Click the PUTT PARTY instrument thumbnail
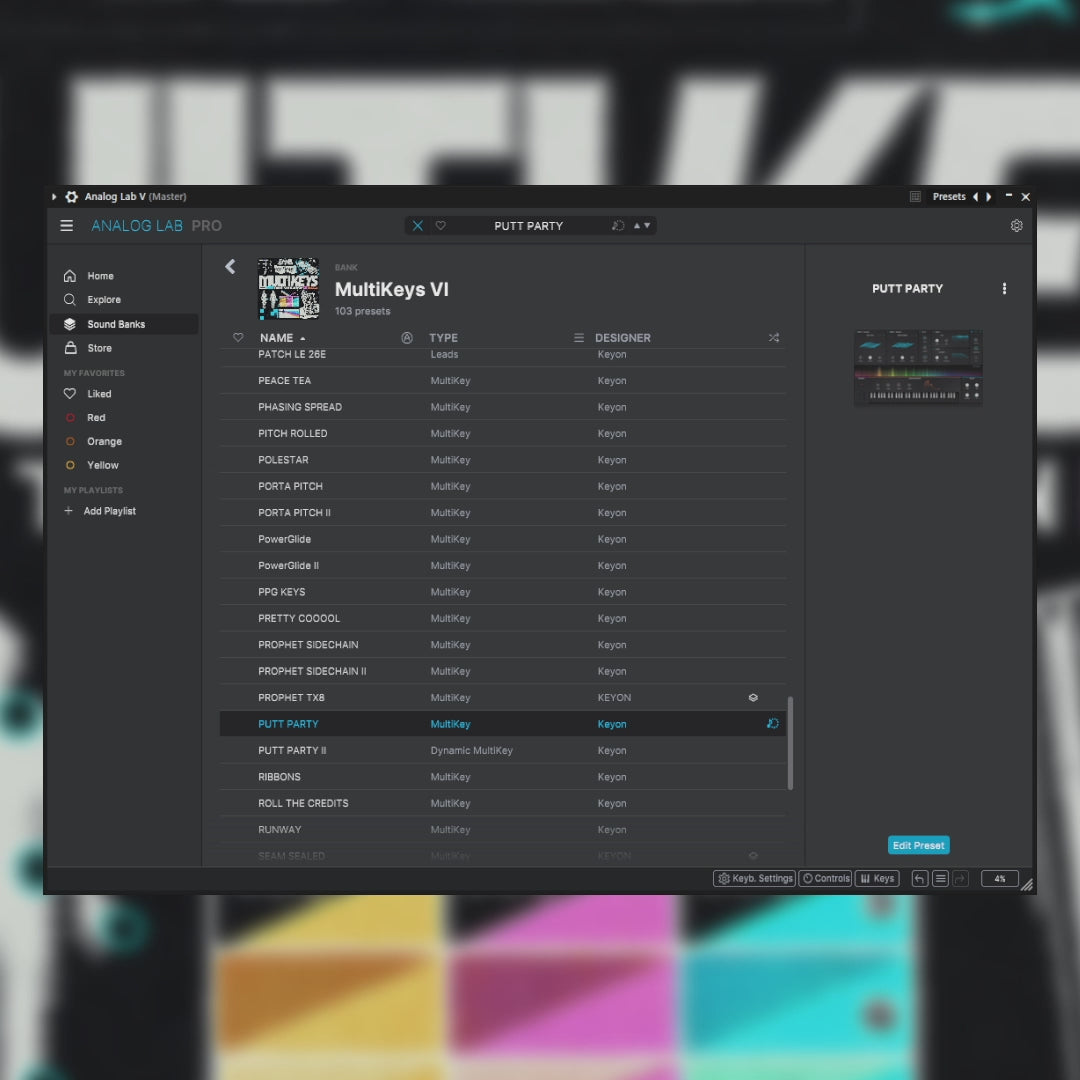The width and height of the screenshot is (1080, 1080). pyautogui.click(x=918, y=368)
